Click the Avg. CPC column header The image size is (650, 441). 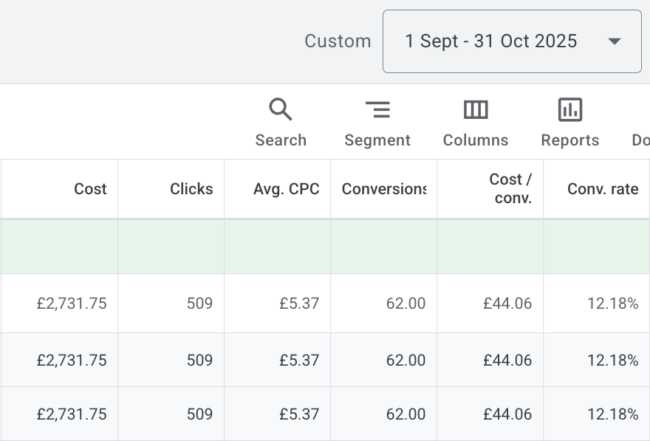tap(286, 189)
